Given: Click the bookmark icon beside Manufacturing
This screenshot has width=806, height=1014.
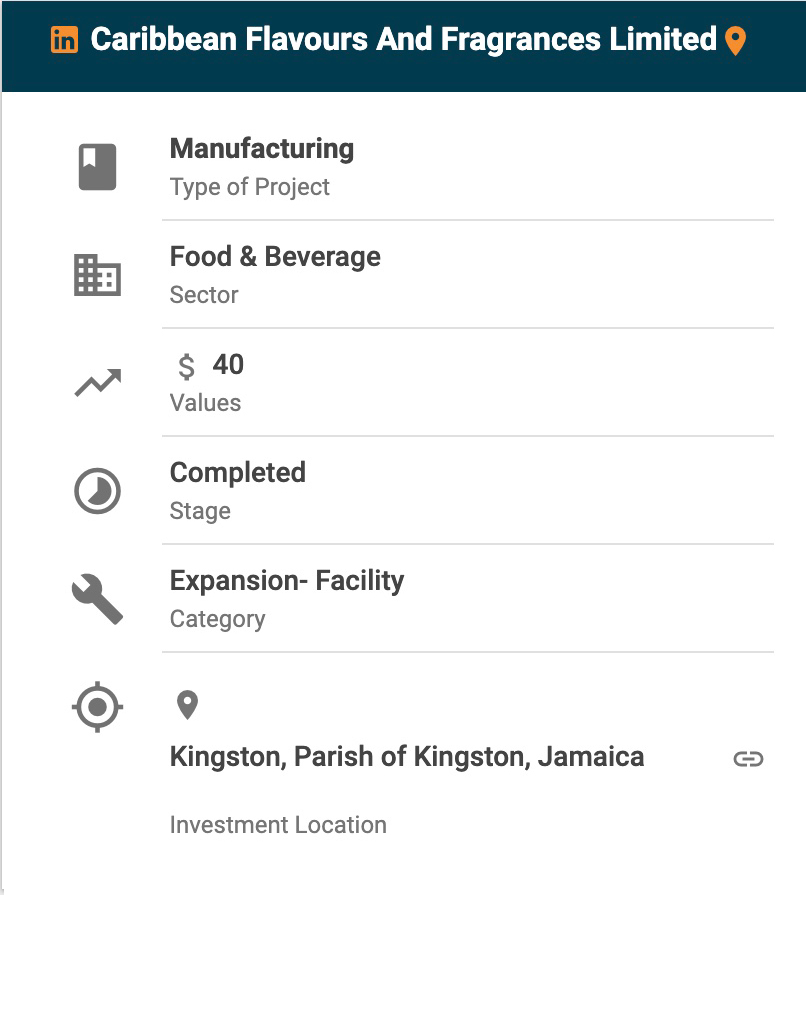Looking at the screenshot, I should point(97,167).
